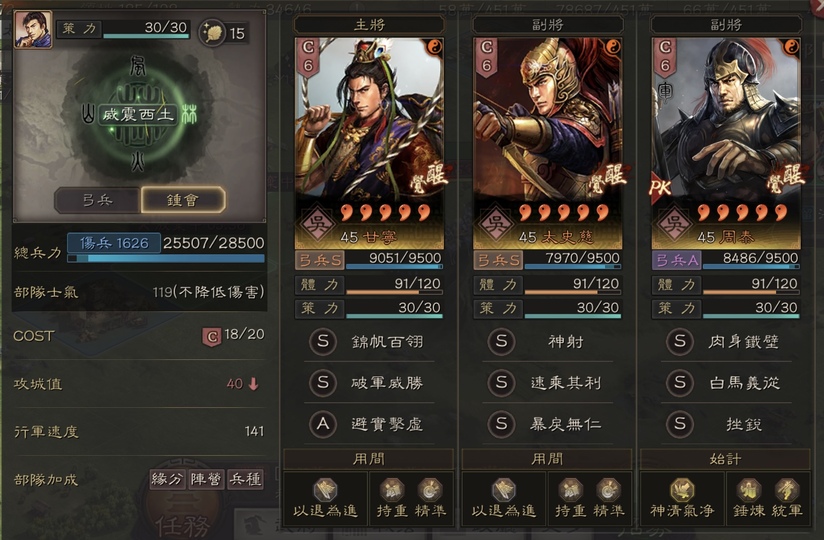Click the 精準 icon under 甘寧
Viewport: 824px width, 540px height.
tap(430, 490)
